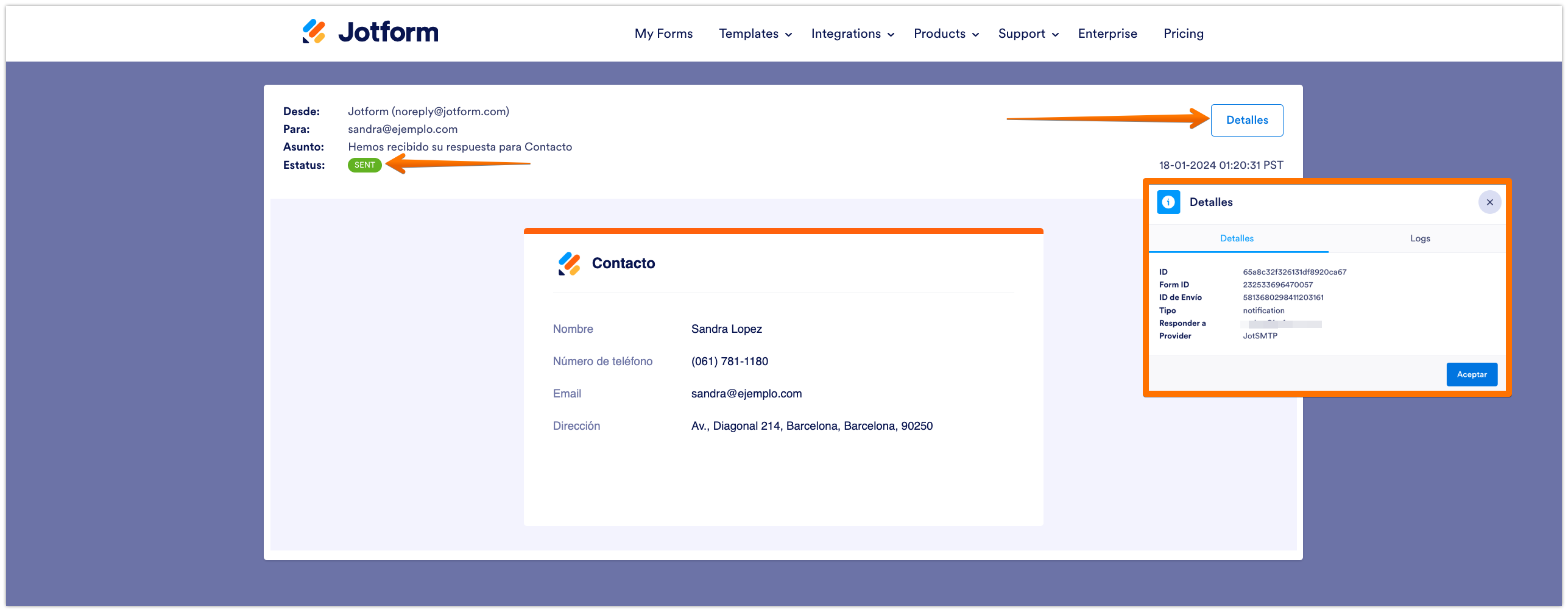The width and height of the screenshot is (1568, 612).
Task: Click the Form ID value 232533696470057
Action: point(1277,285)
